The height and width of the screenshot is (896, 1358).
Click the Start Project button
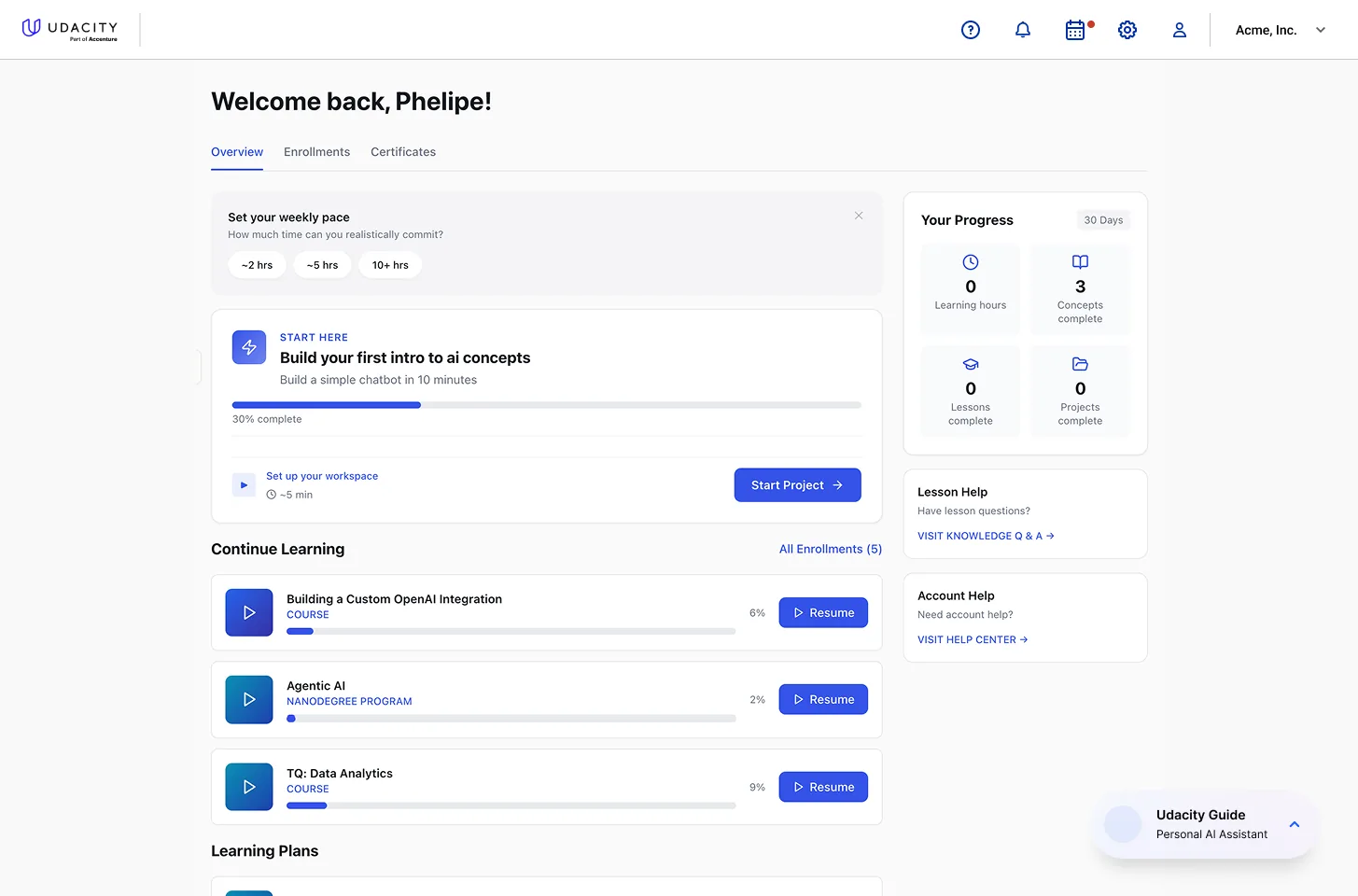[x=797, y=485]
